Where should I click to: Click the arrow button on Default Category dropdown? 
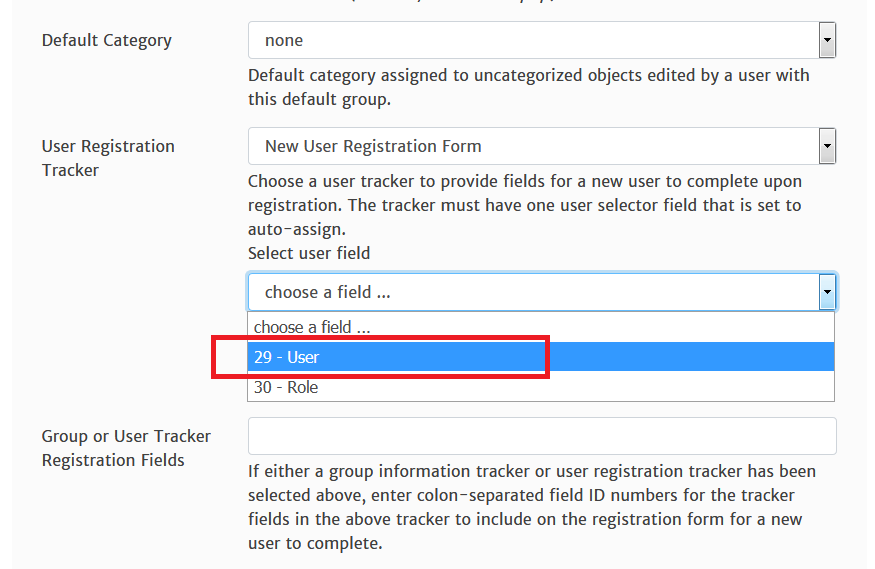coord(827,40)
